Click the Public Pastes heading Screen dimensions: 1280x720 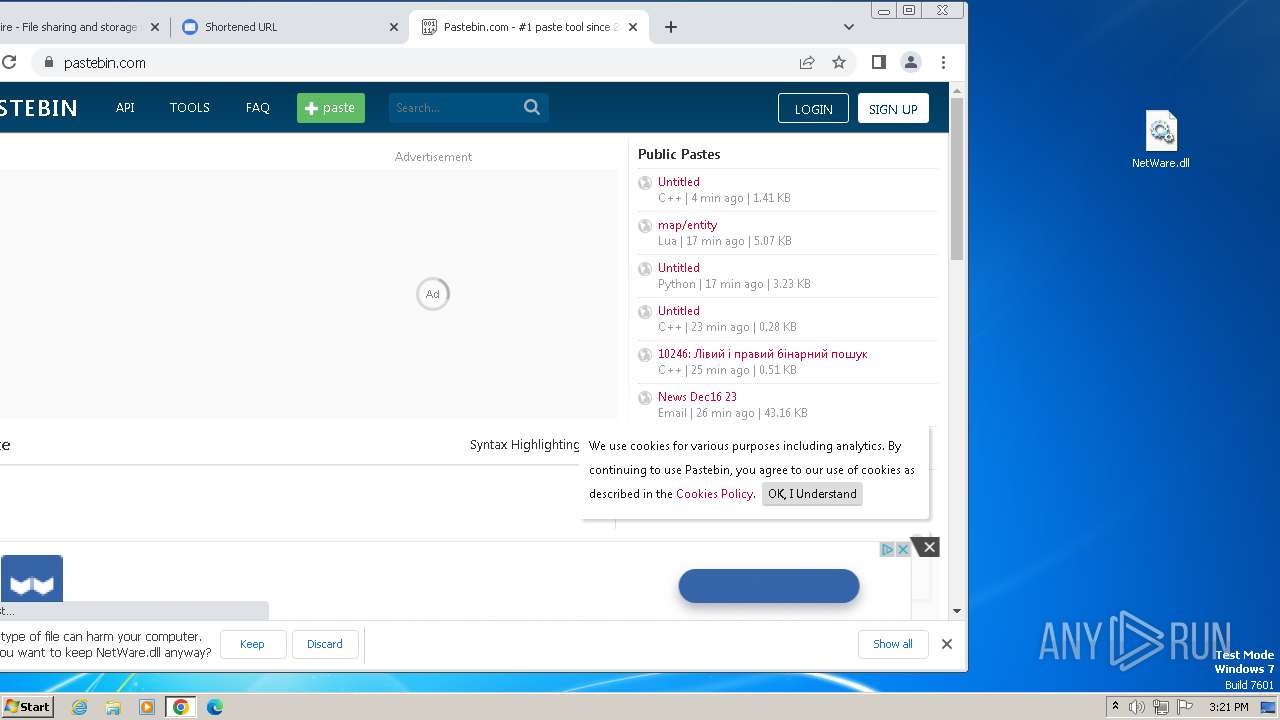click(x=679, y=154)
